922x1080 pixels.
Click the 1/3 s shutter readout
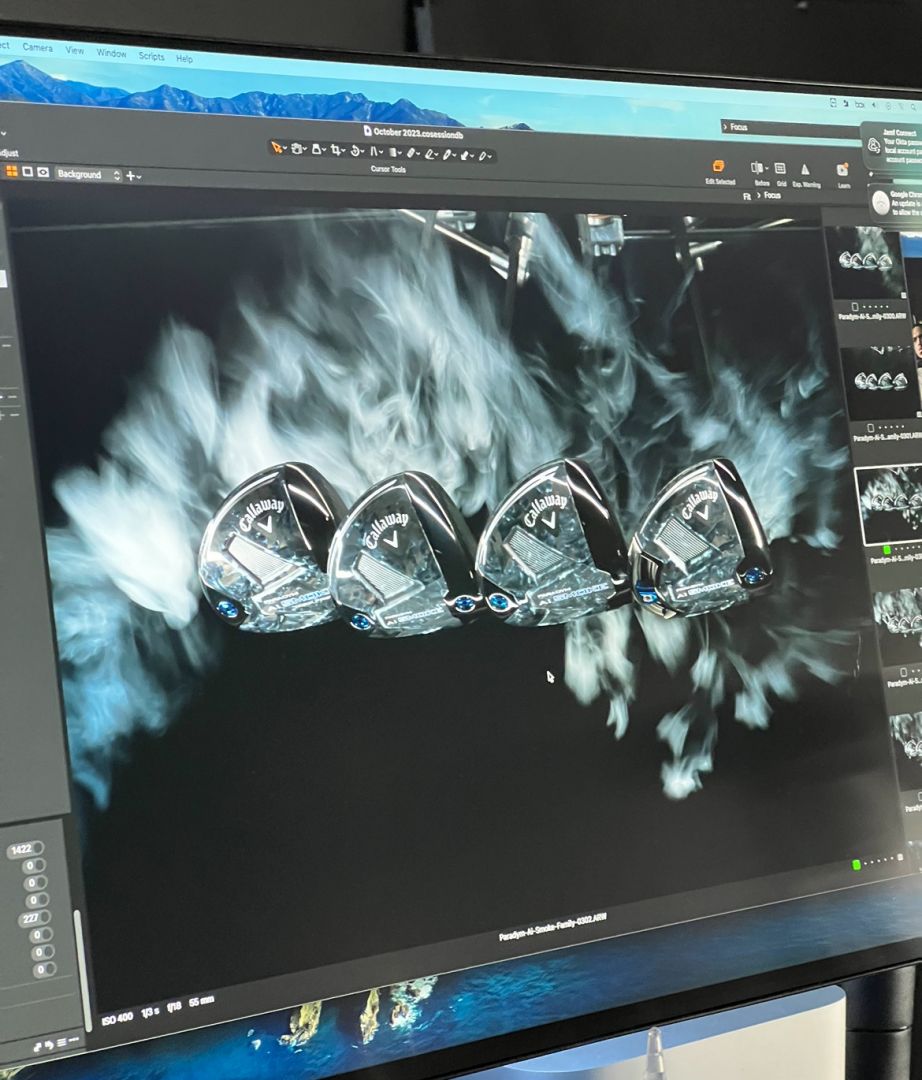150,1012
